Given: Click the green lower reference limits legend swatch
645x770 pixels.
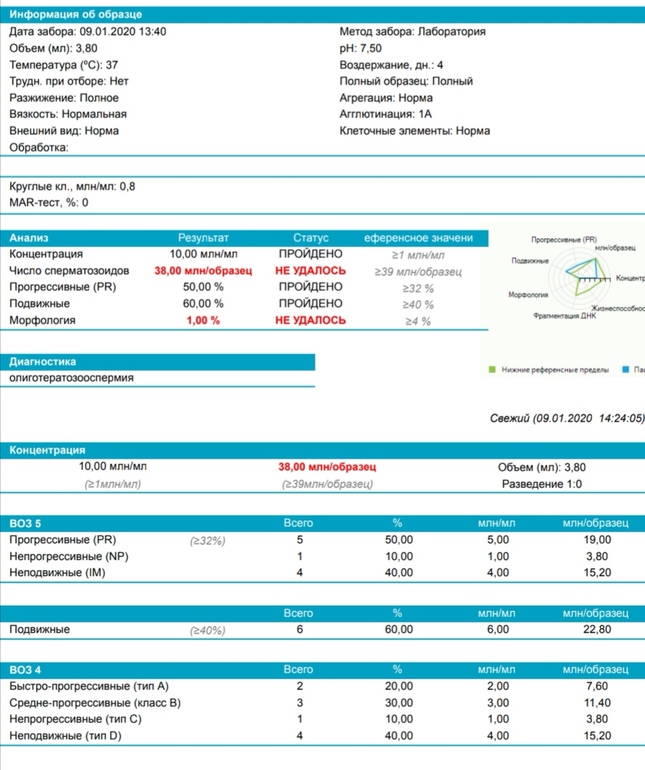Looking at the screenshot, I should (492, 370).
